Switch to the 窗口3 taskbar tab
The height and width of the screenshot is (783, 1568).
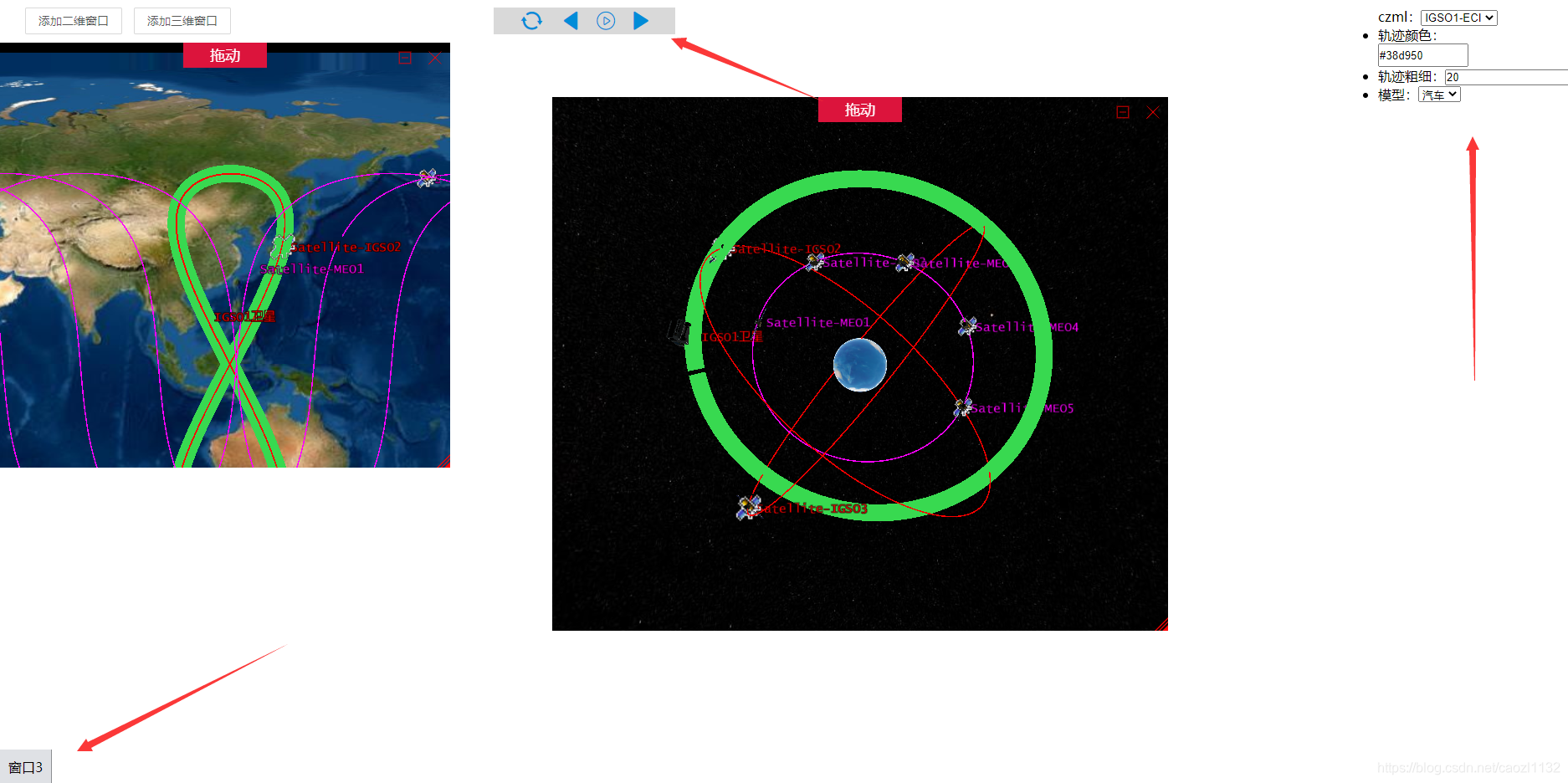pyautogui.click(x=26, y=766)
